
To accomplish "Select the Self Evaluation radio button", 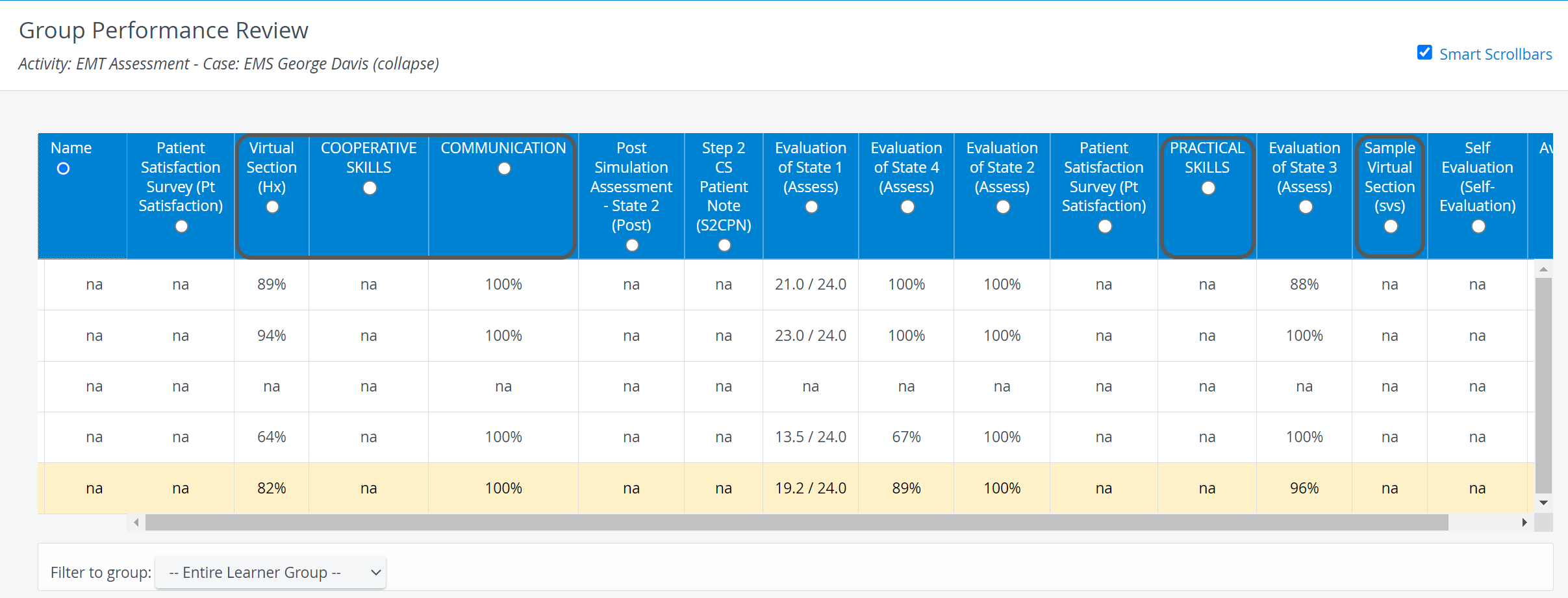I will click(1478, 227).
